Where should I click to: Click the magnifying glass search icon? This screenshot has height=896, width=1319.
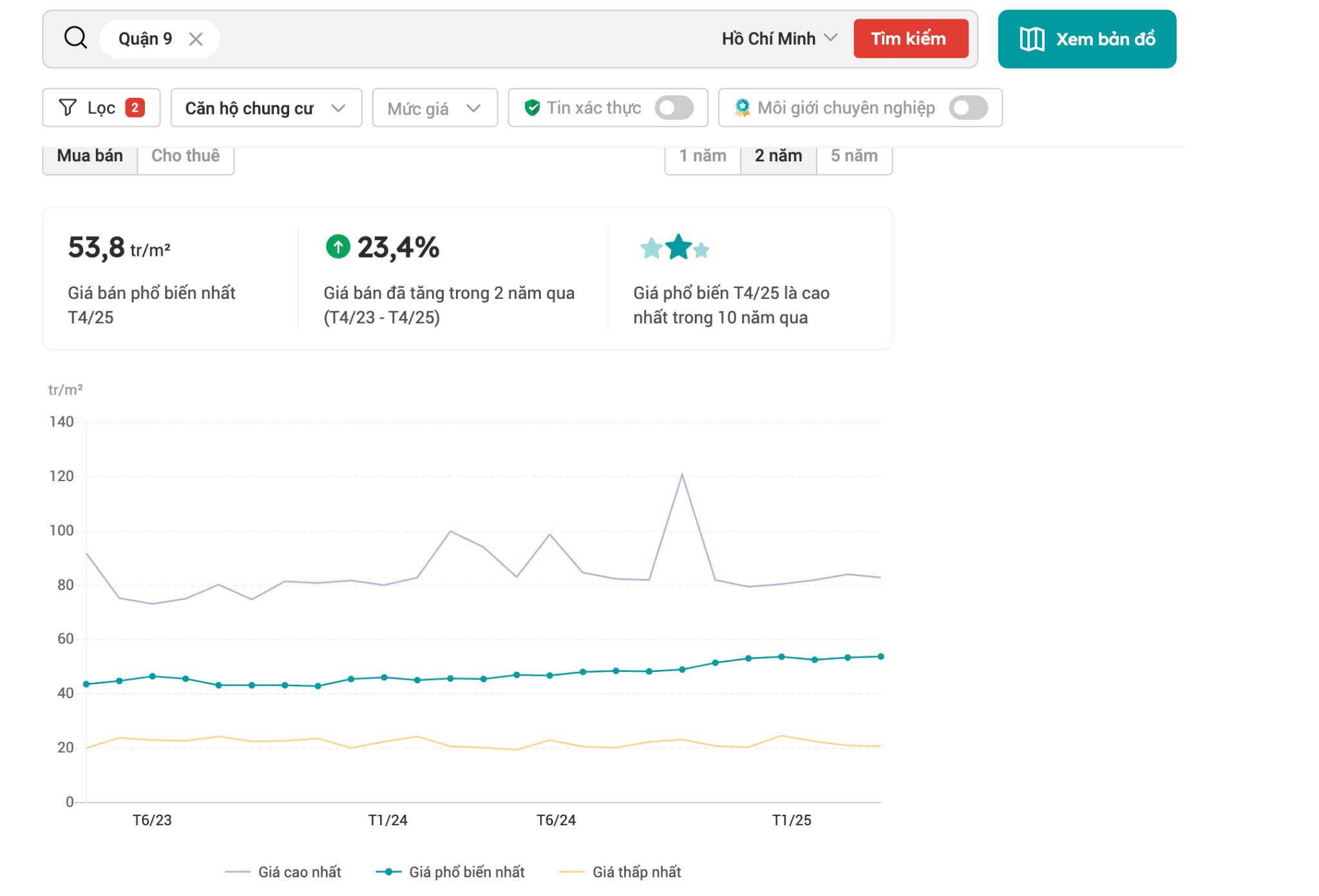[x=75, y=38]
